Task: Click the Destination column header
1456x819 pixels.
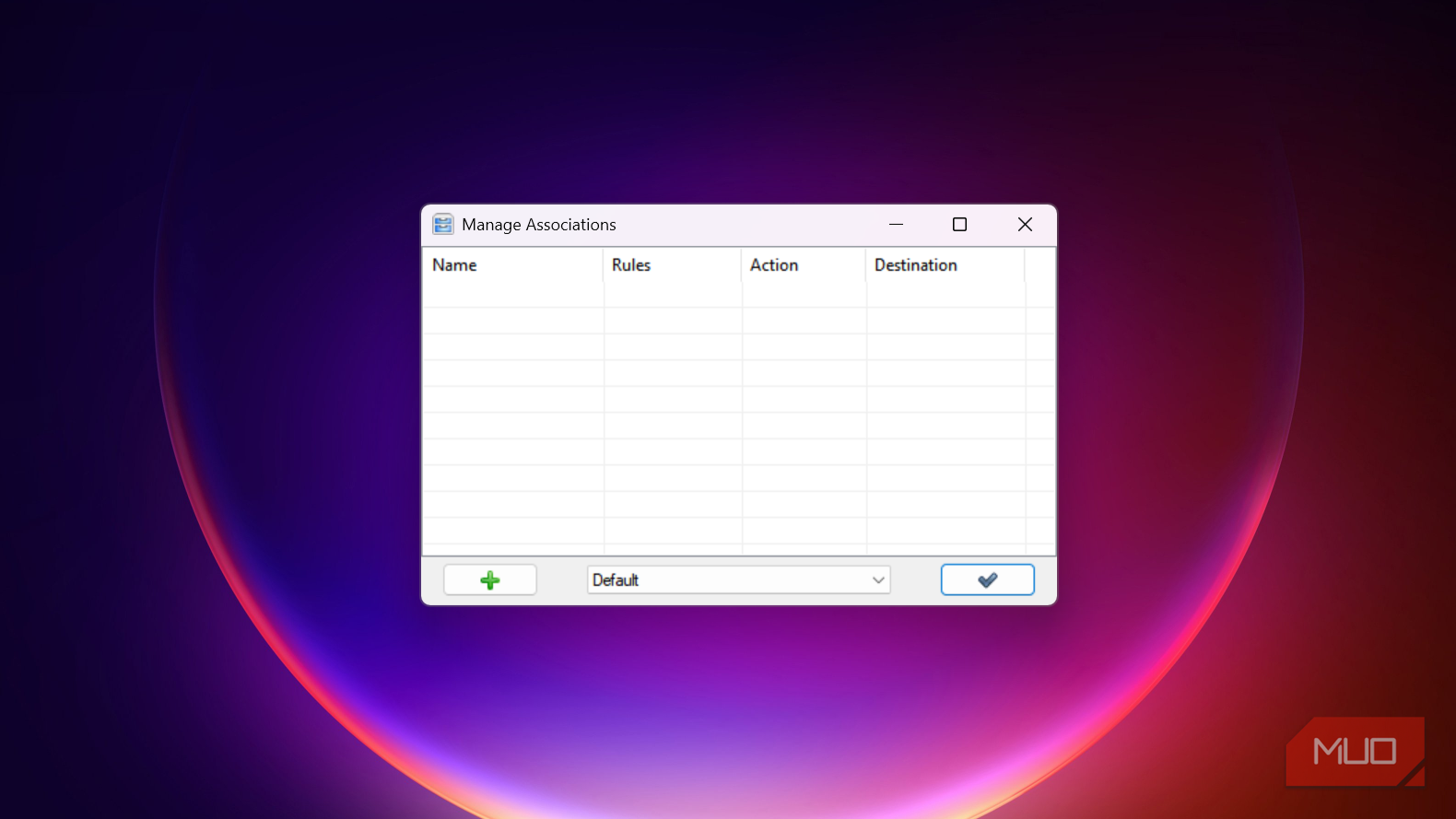Action: pos(945,265)
